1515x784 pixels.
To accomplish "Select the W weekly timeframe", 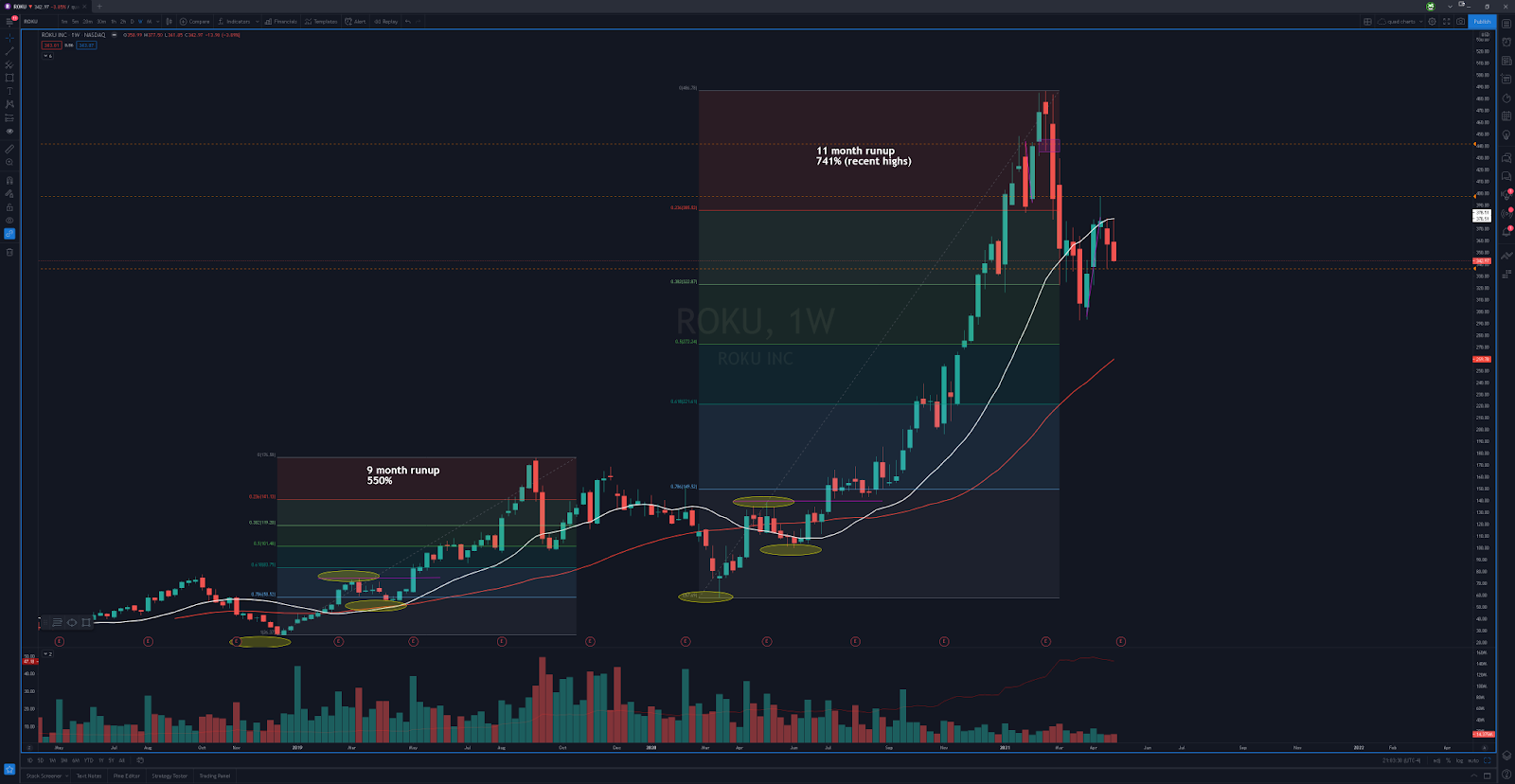I will point(140,22).
